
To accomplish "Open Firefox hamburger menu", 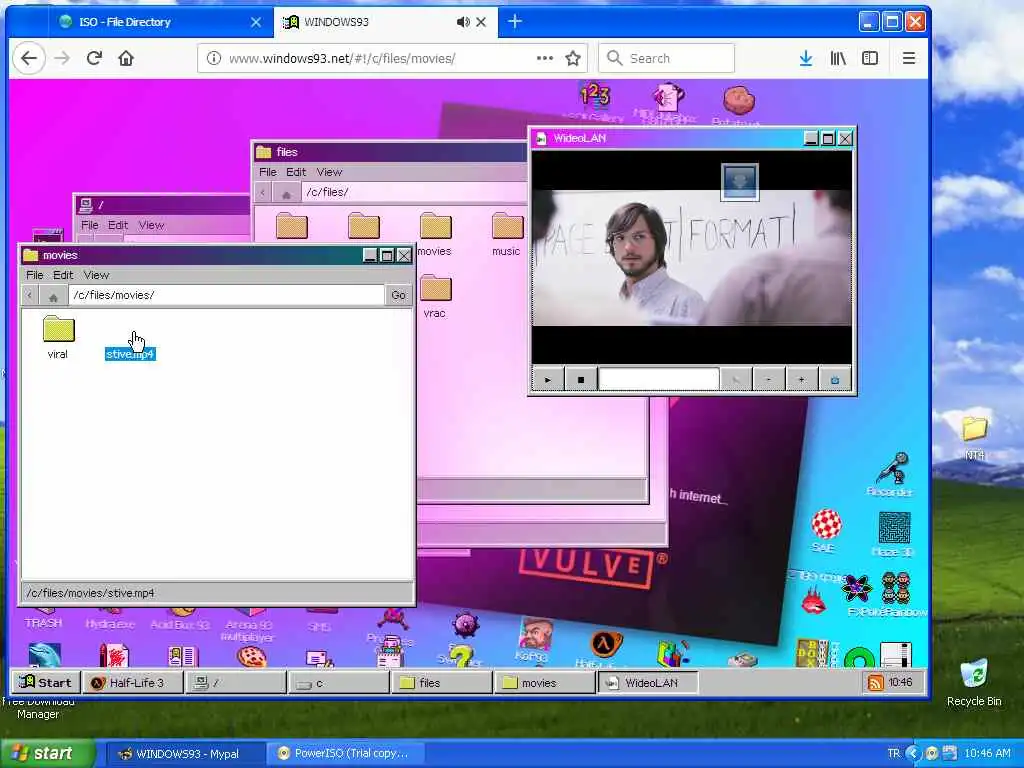I will pyautogui.click(x=908, y=58).
